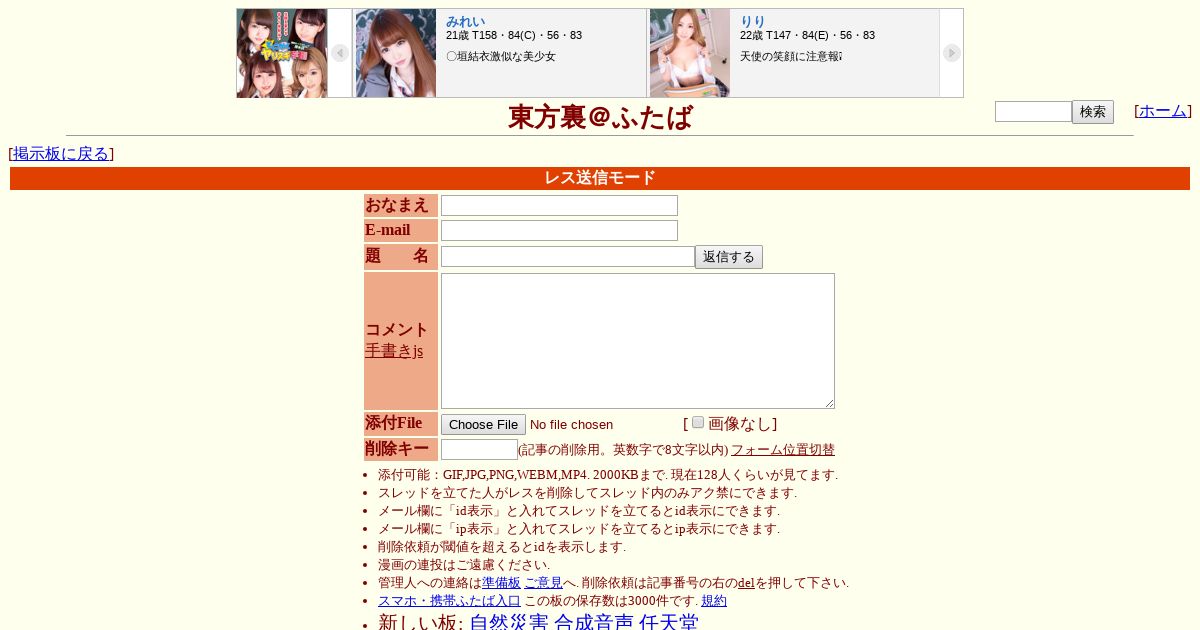Image resolution: width=1200 pixels, height=630 pixels.
Task: Click the No file chosen text
Action: coord(571,425)
